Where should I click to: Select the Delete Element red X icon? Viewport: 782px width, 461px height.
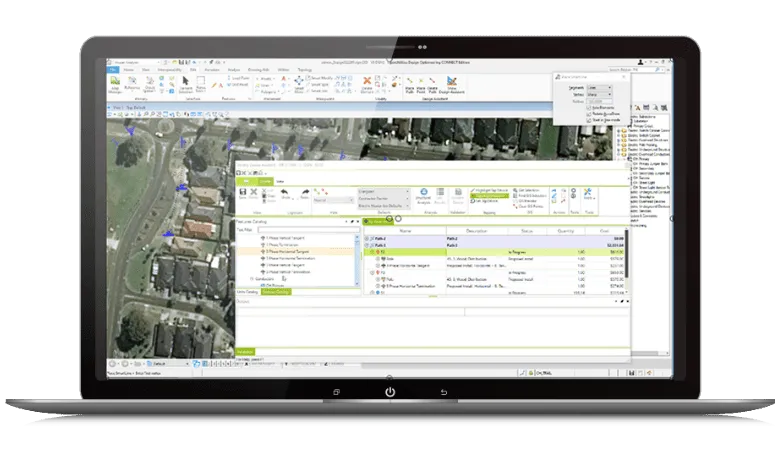(x=368, y=79)
